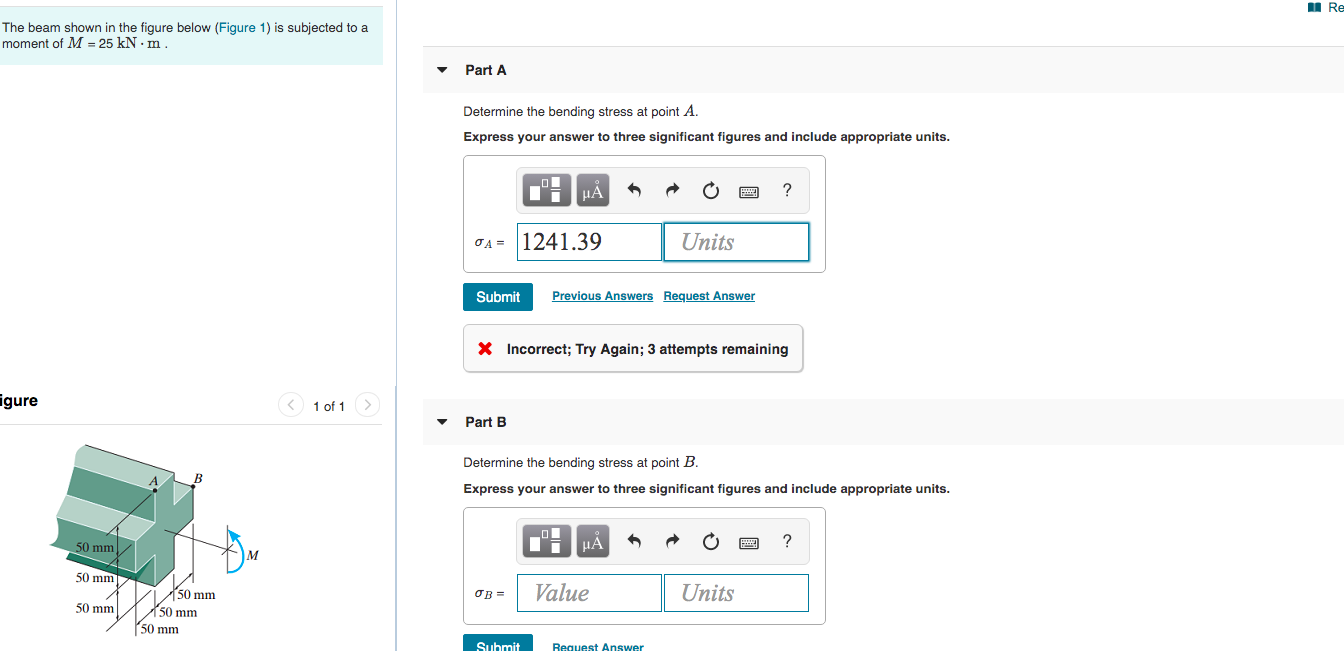Show keyboard shortcuts in Part A toolbar
1344x651 pixels.
pyautogui.click(x=749, y=191)
